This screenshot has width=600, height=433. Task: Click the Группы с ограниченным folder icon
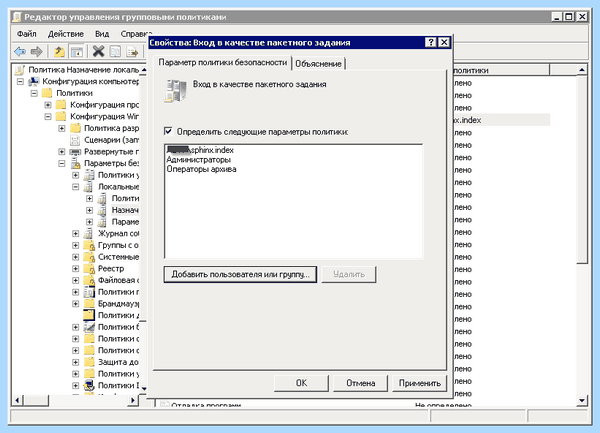coord(89,245)
